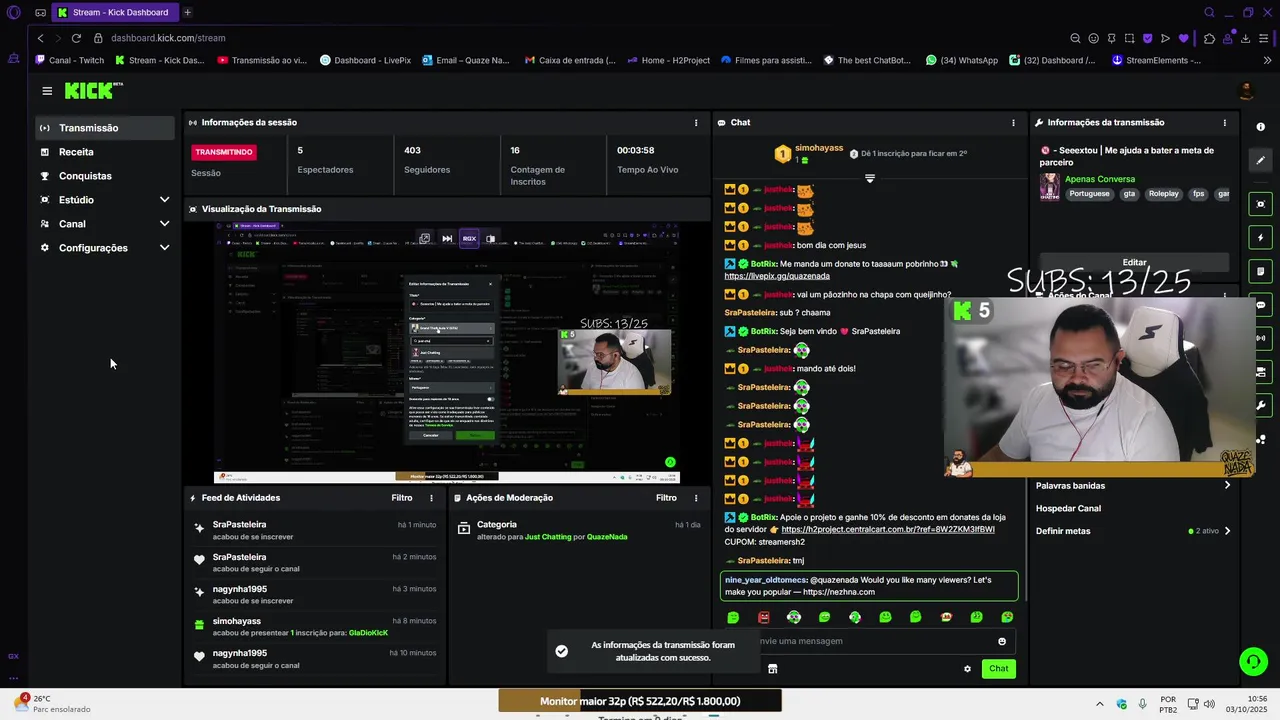Insert the red angry emote
Screen dimensions: 1280x720
[x=764, y=617]
